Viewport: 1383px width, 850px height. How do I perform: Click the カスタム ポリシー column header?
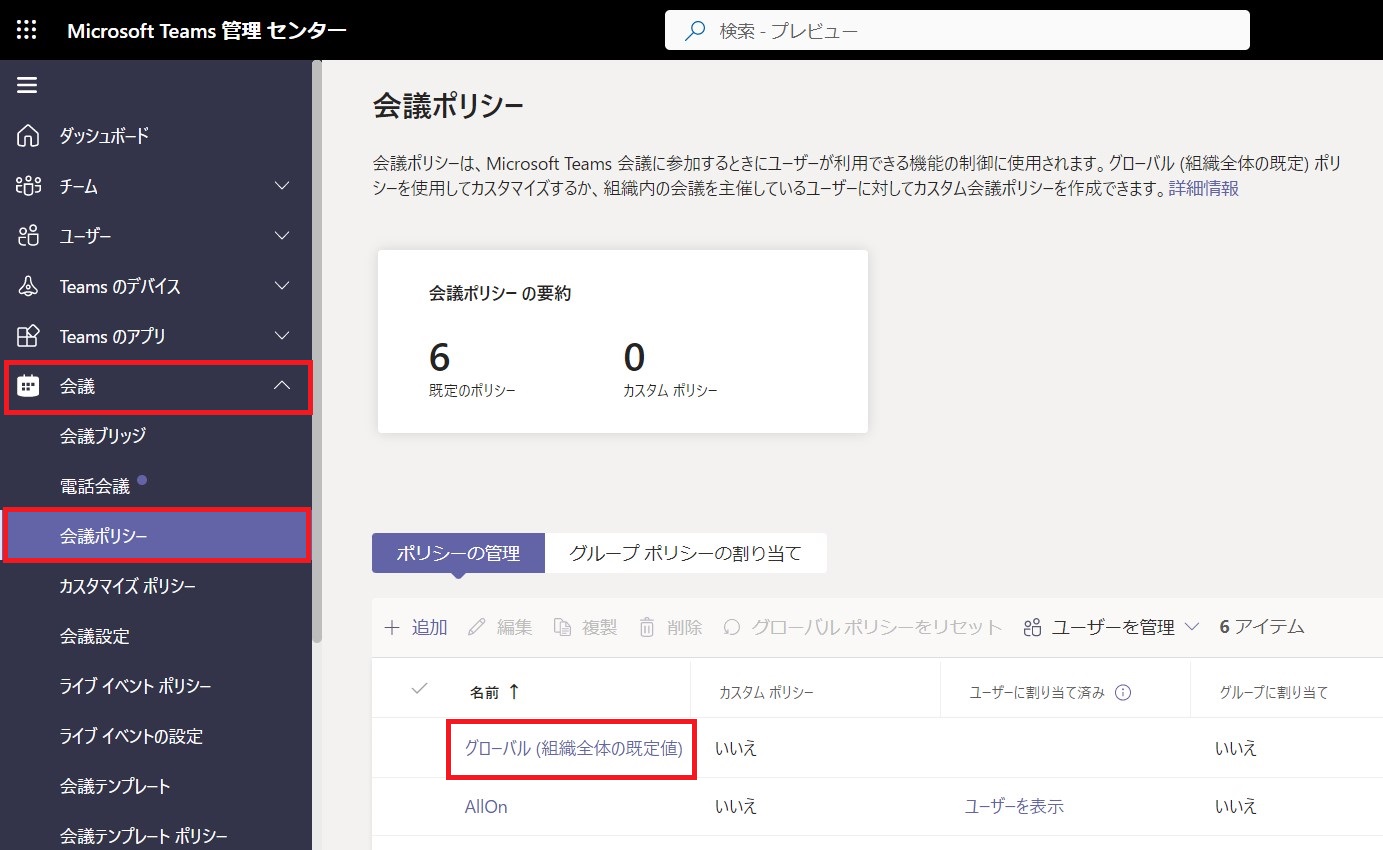click(767, 692)
